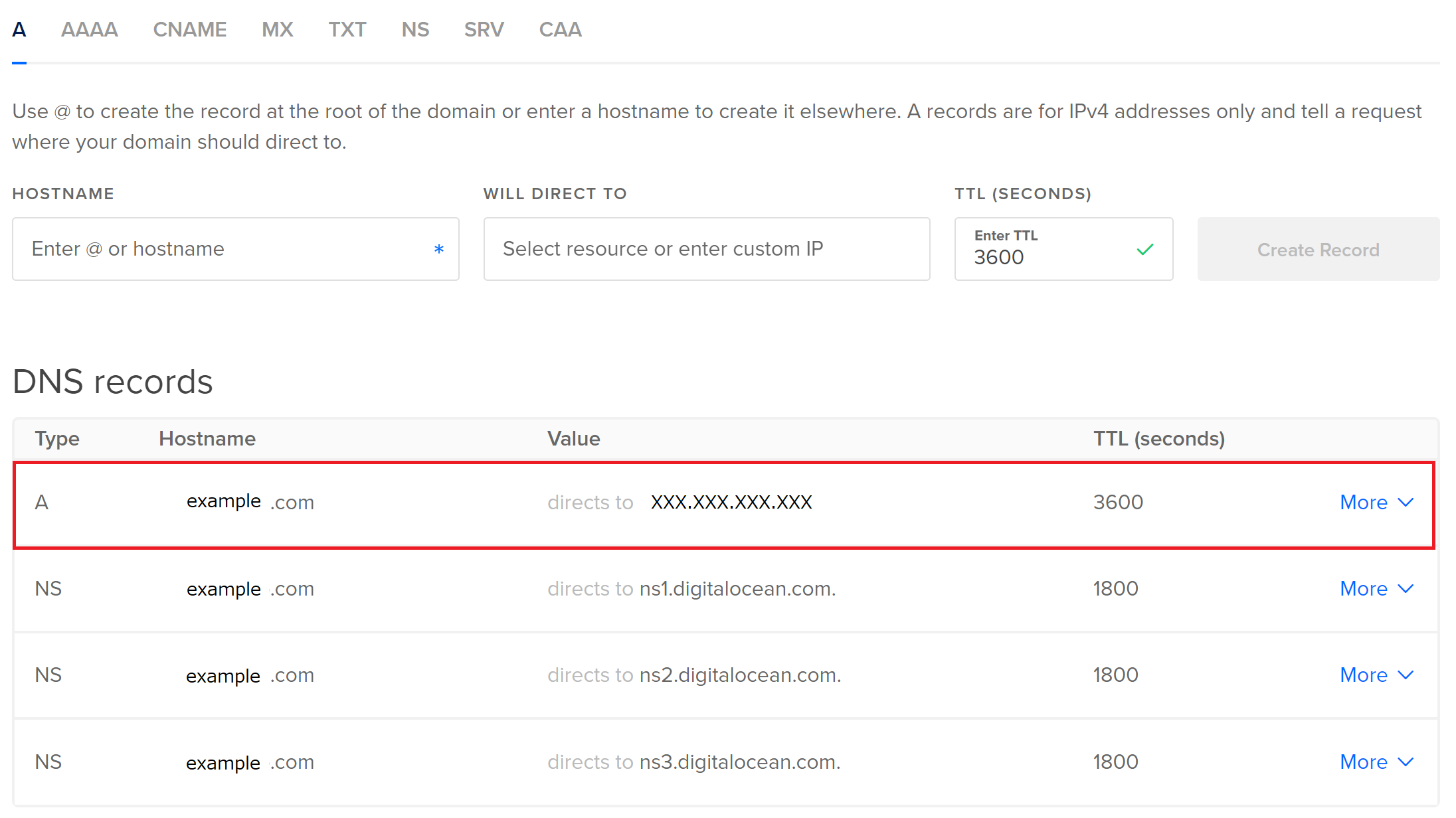This screenshot has width=1456, height=818.
Task: Select the CAA record tab
Action: coord(560,30)
